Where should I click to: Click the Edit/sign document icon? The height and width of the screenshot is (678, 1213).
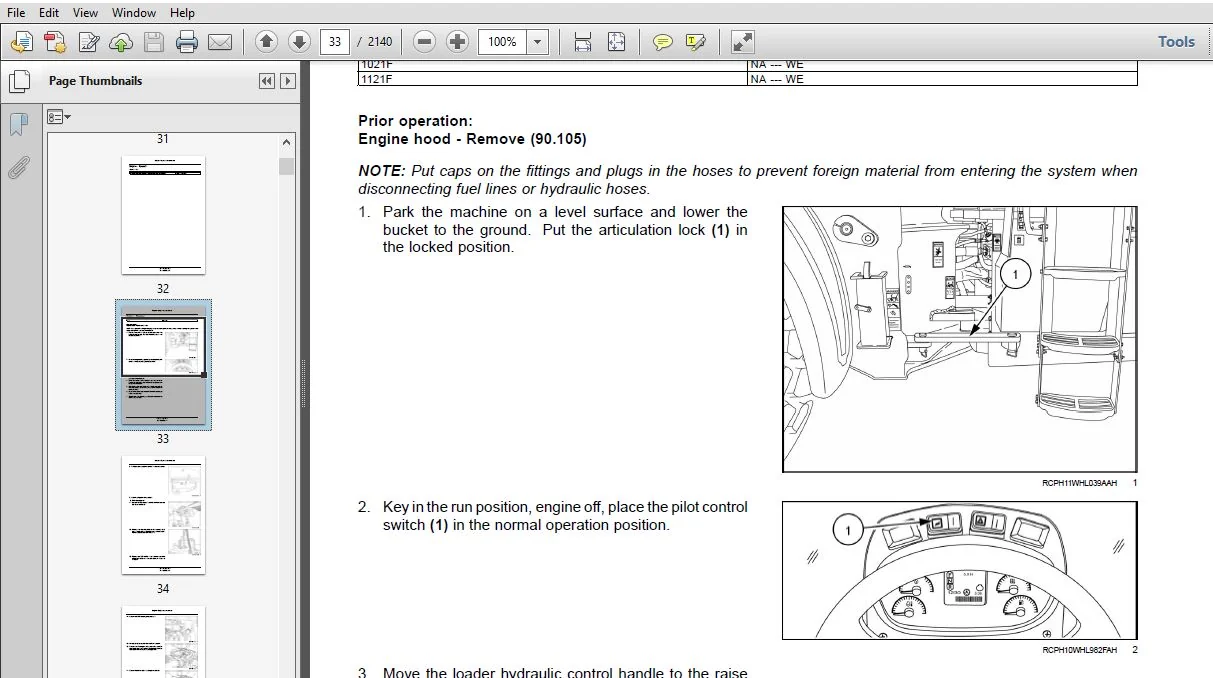click(x=89, y=42)
